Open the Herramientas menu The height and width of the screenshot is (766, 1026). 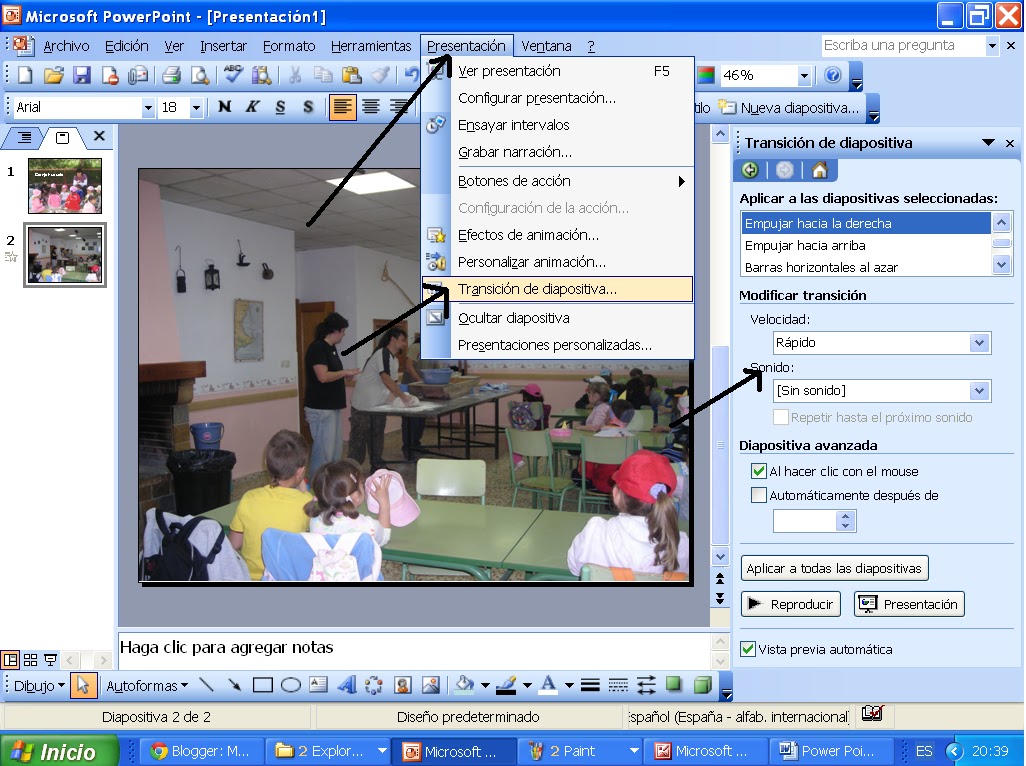pos(370,46)
